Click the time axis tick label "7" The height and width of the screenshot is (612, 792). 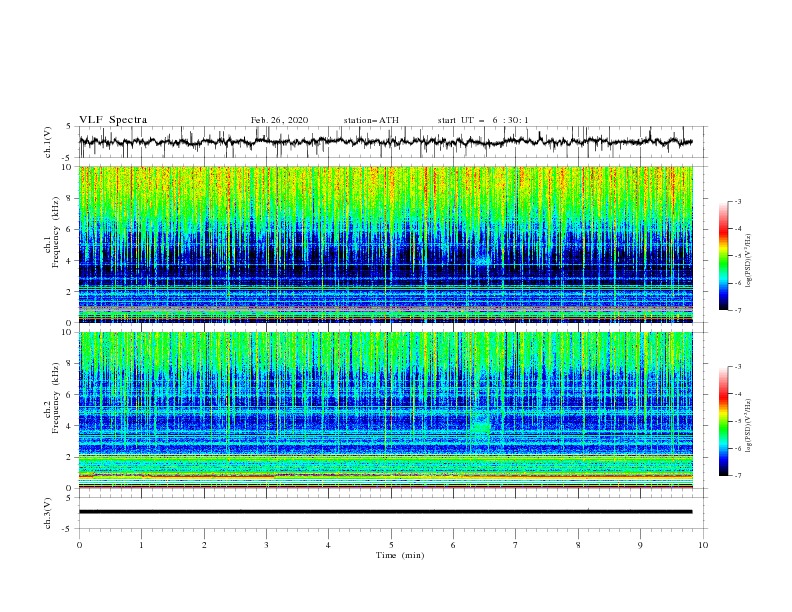click(516, 545)
